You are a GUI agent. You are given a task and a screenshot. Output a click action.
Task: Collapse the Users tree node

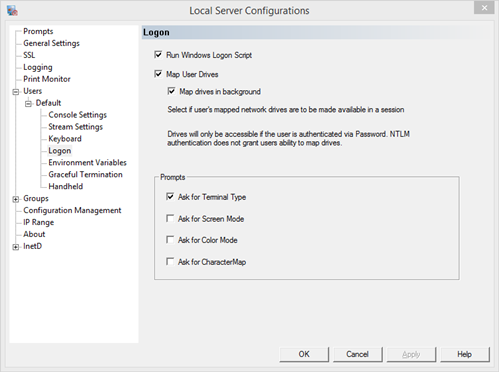pyautogui.click(x=16, y=92)
